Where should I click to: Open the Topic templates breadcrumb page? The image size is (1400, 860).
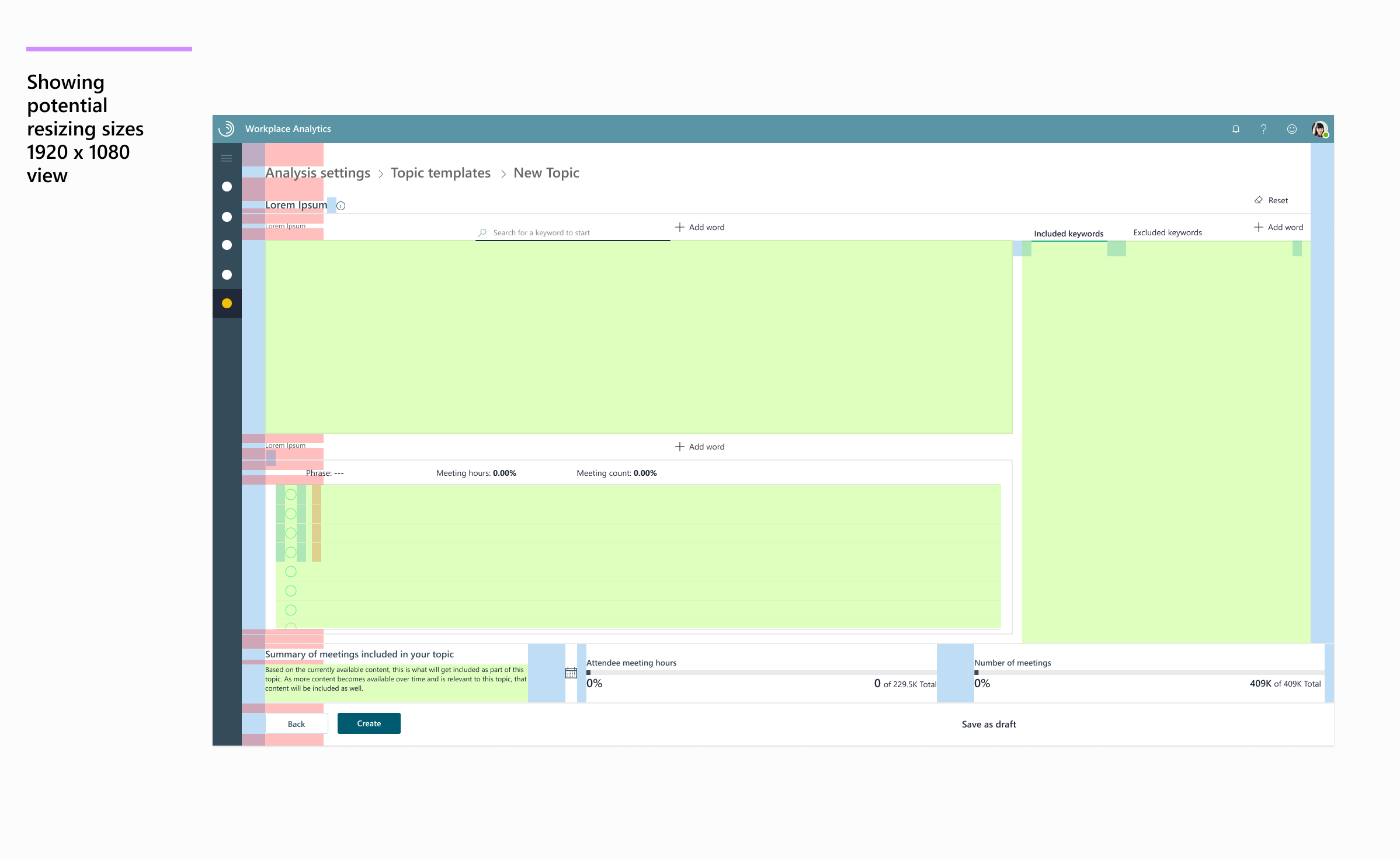click(440, 173)
